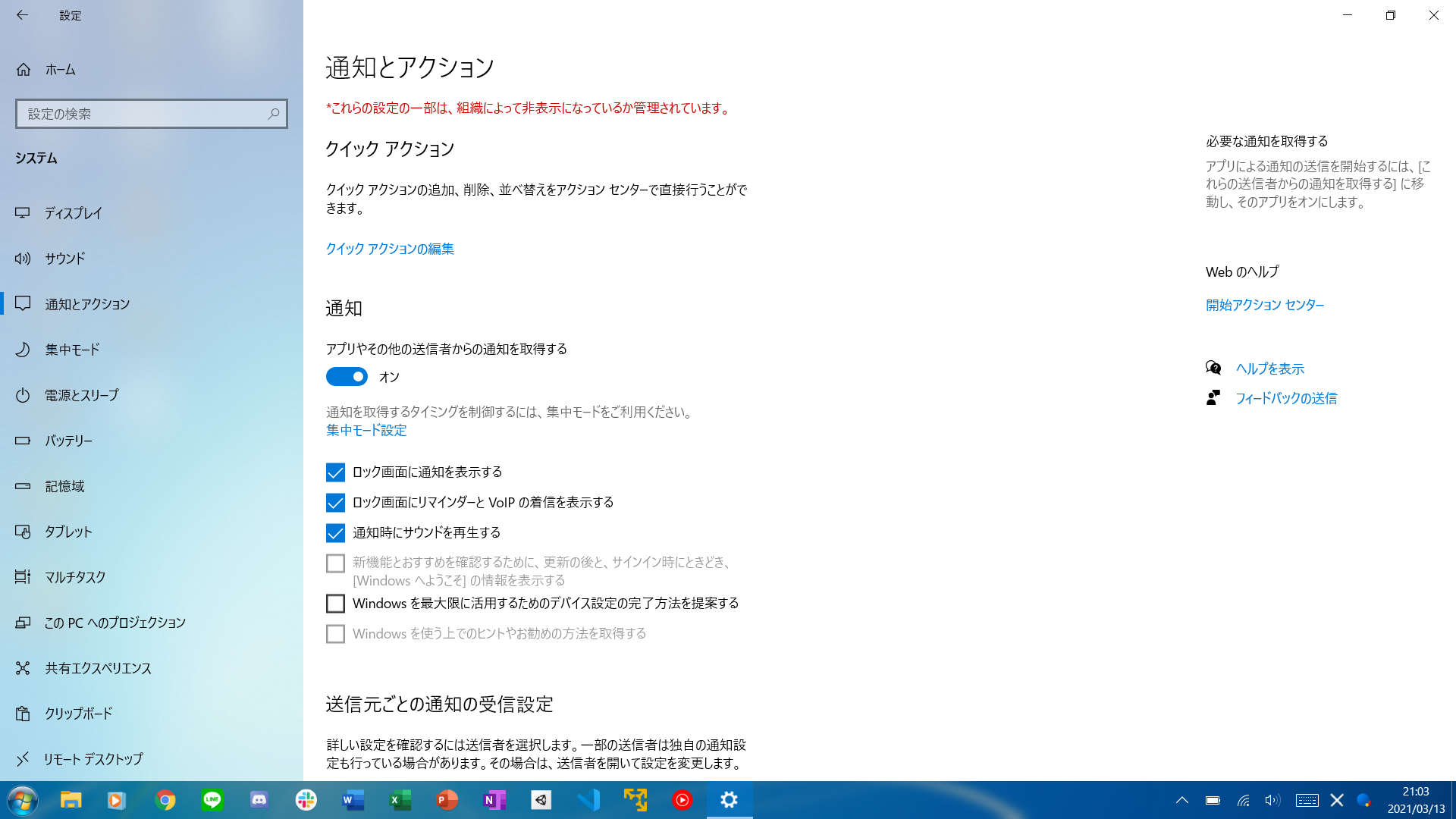
Task: Open the media player taskbar icon
Action: coord(116,800)
